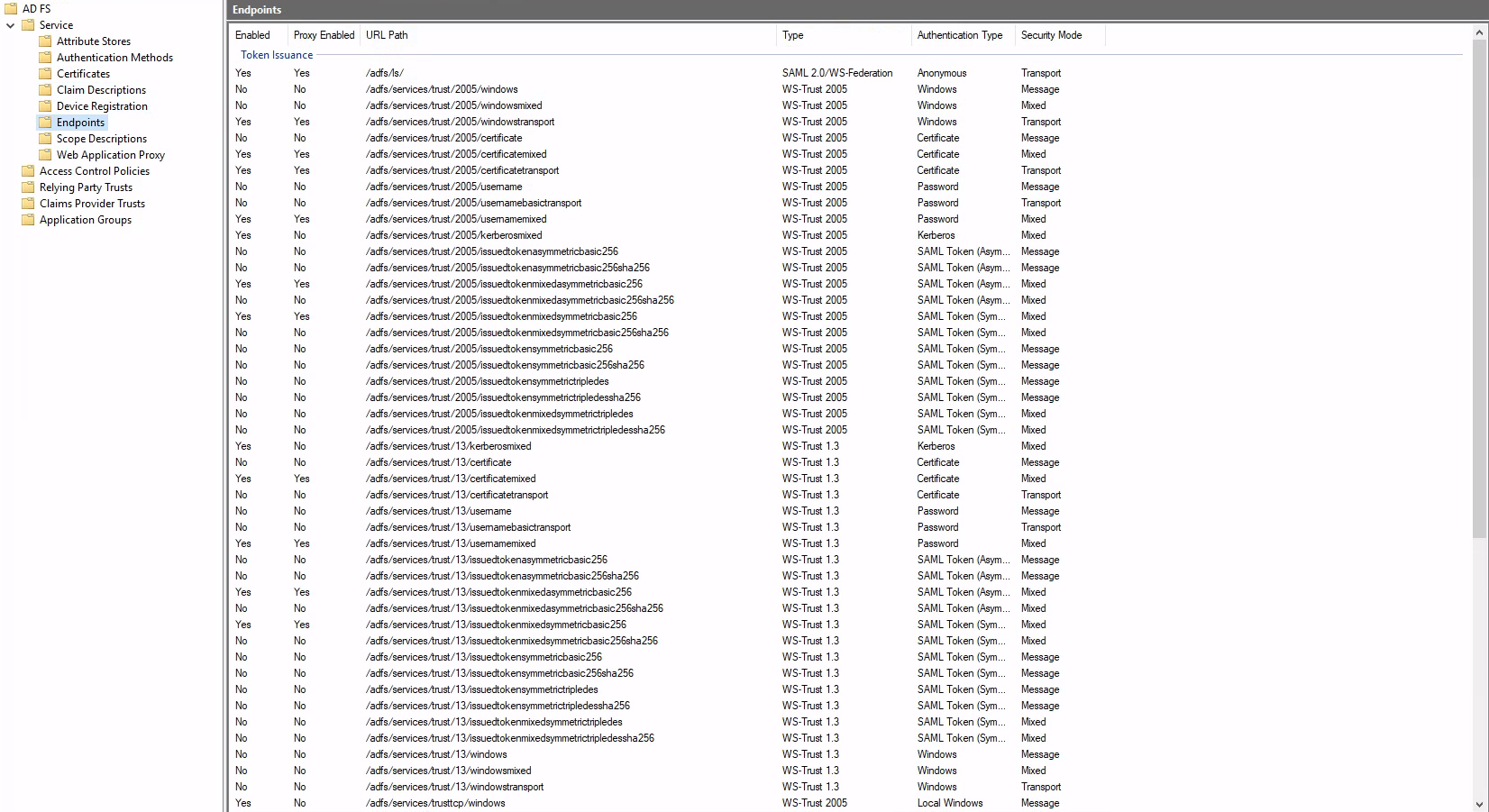Sort by the Authentication Type column header
The width and height of the screenshot is (1489, 812).
tap(964, 35)
